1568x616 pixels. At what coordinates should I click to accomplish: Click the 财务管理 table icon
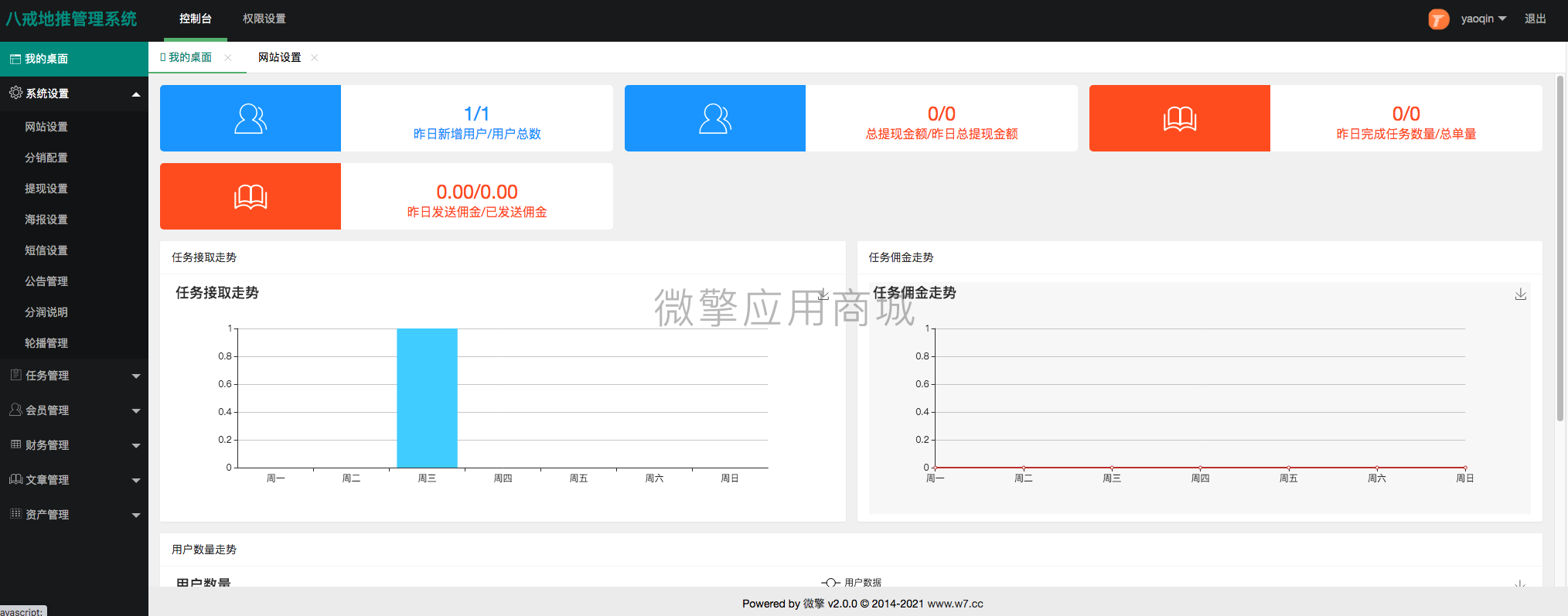15,444
